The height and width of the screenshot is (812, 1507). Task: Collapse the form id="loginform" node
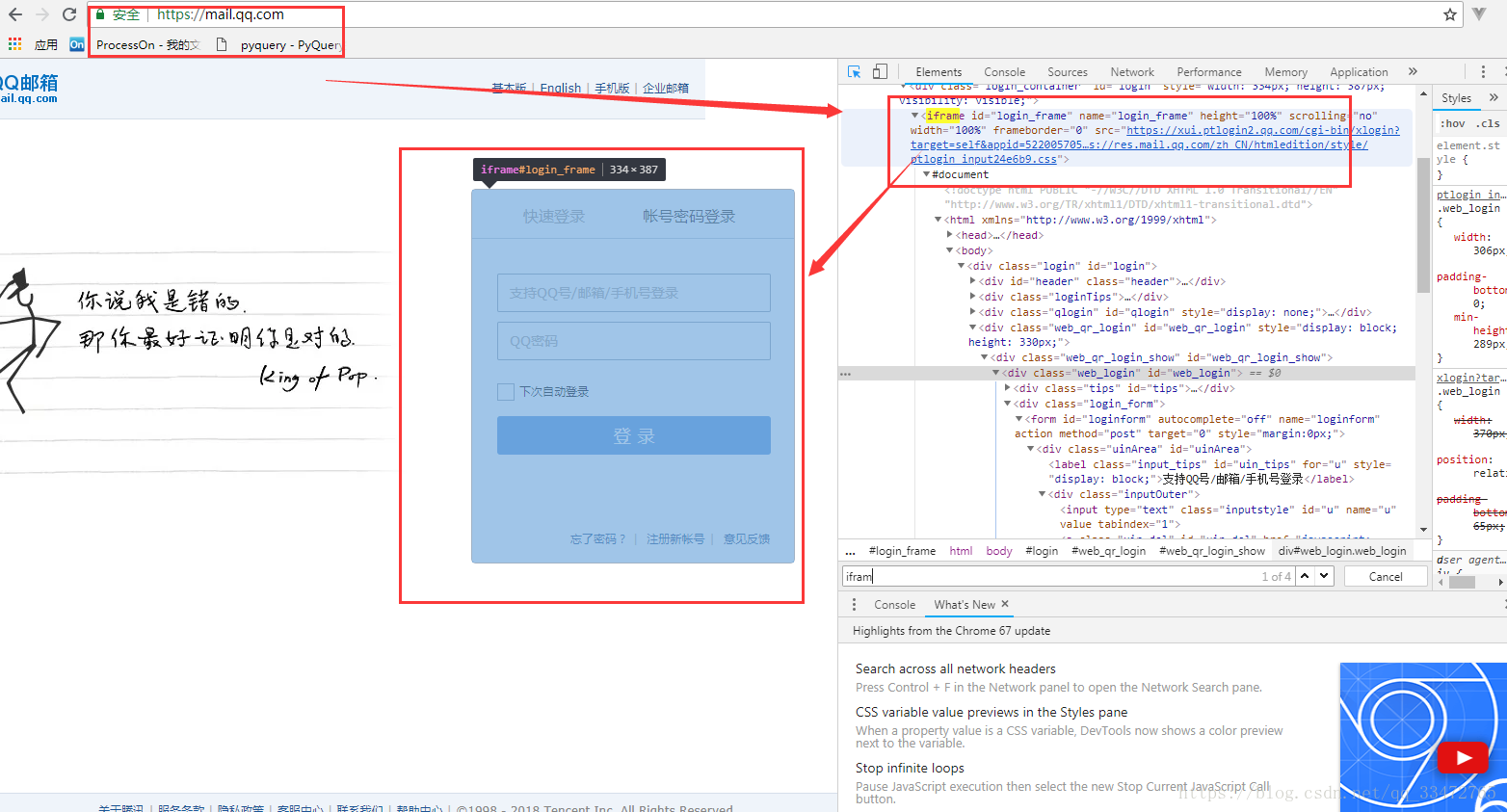pos(1018,419)
